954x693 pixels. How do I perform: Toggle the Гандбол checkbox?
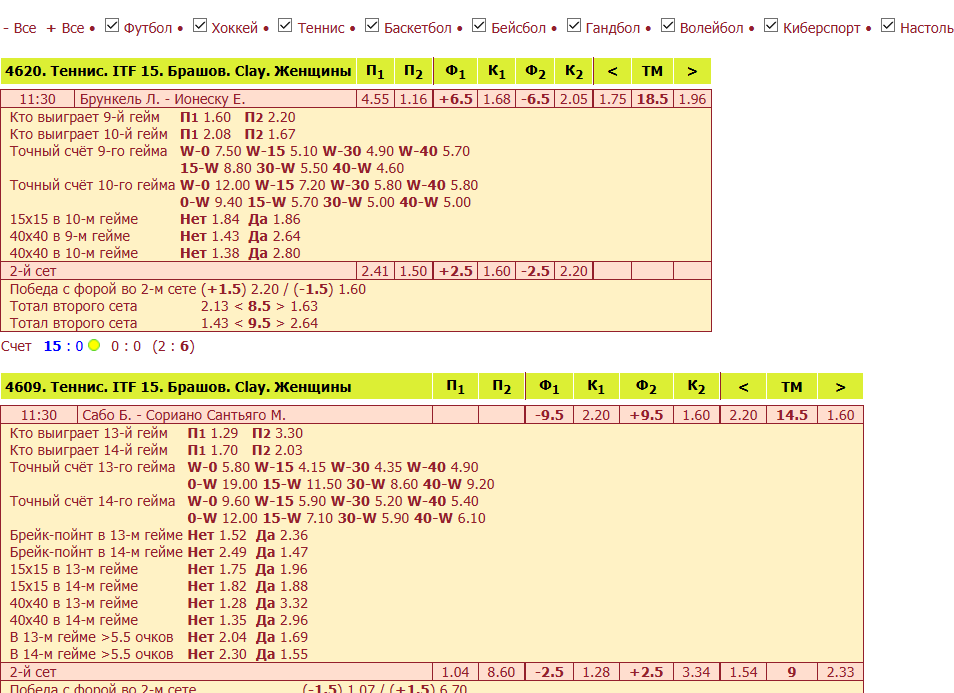[x=573, y=26]
